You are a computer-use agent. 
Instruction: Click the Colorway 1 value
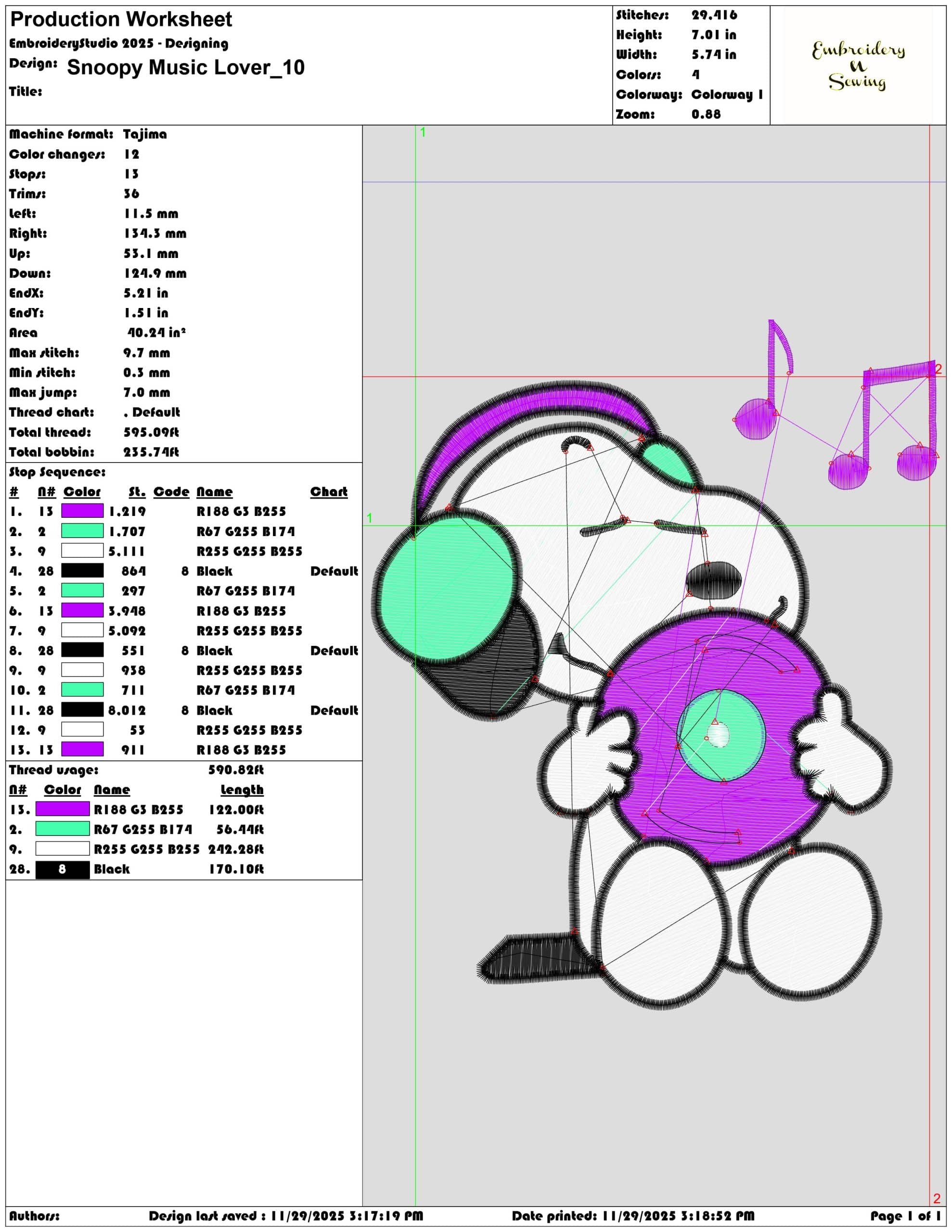(727, 94)
